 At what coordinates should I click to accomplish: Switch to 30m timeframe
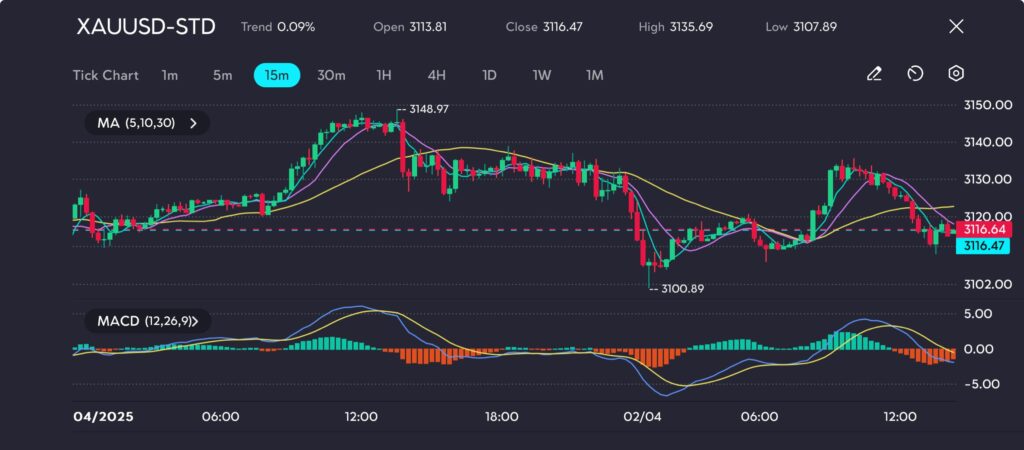tap(331, 75)
